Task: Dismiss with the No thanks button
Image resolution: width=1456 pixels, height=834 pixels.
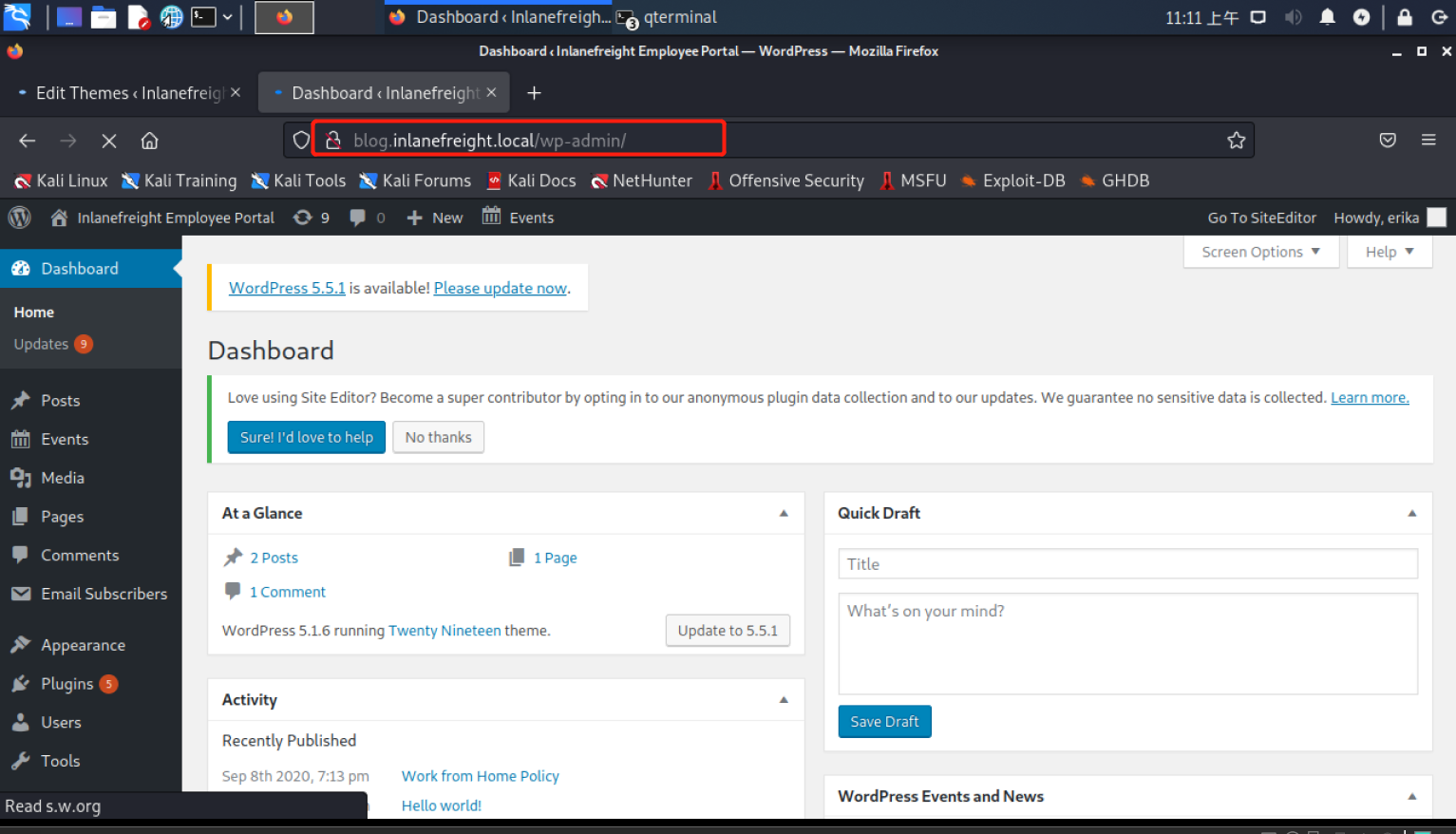Action: click(x=439, y=437)
